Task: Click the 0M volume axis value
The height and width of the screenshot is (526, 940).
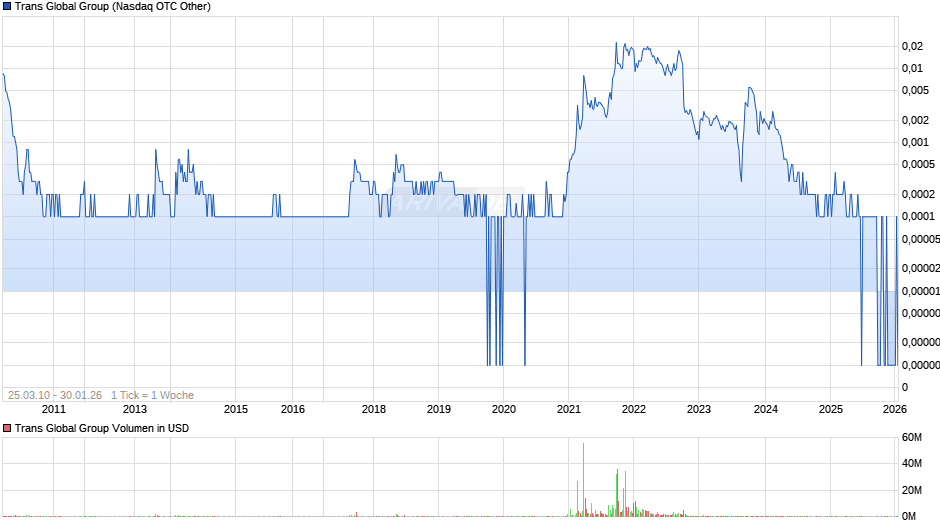Action: click(909, 516)
